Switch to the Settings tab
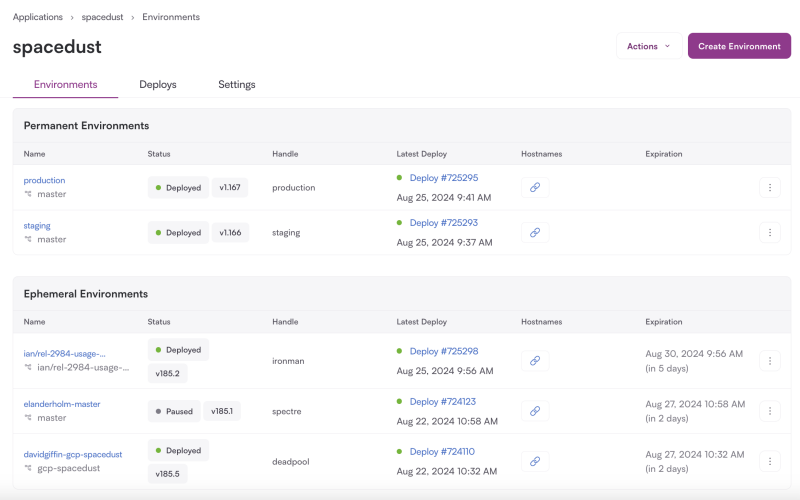Screen dimensions: 800x500 [237, 85]
